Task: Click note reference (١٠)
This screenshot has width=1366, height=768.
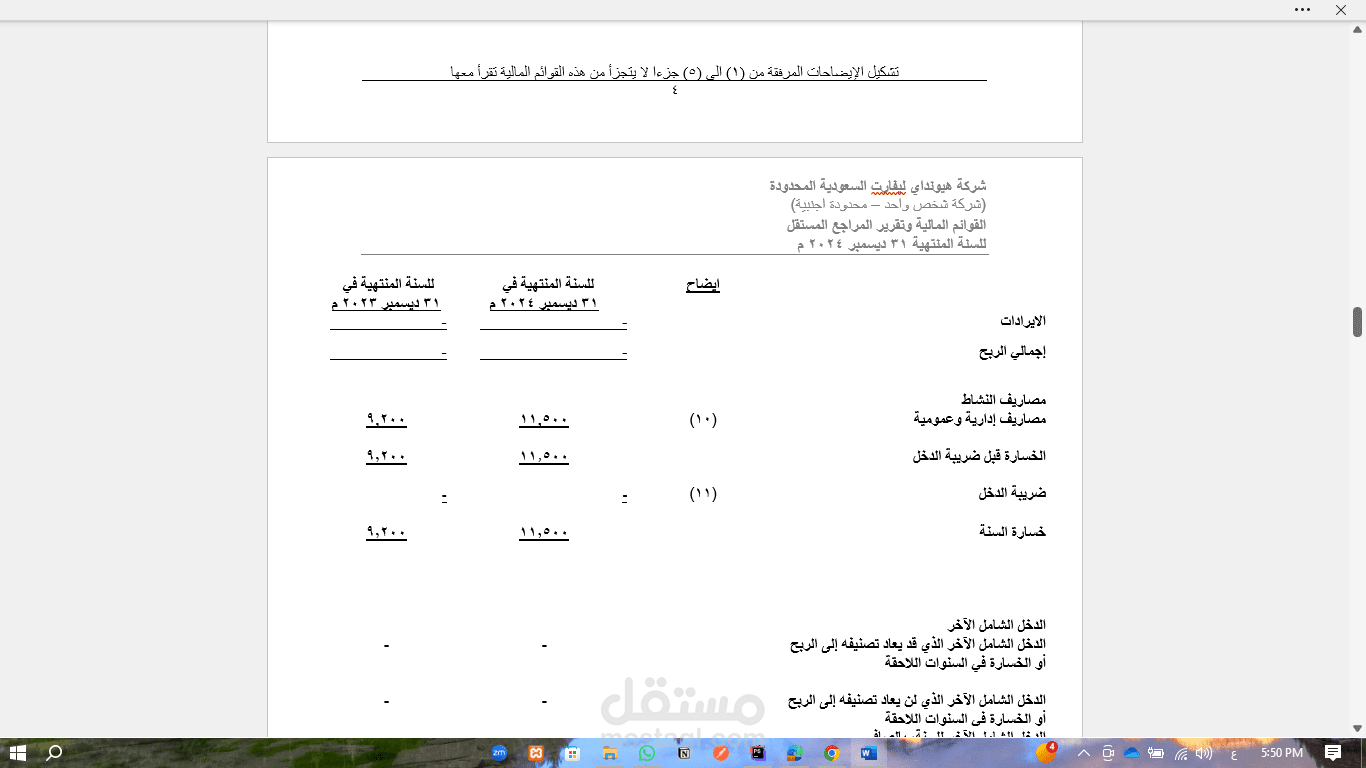Action: coord(703,419)
